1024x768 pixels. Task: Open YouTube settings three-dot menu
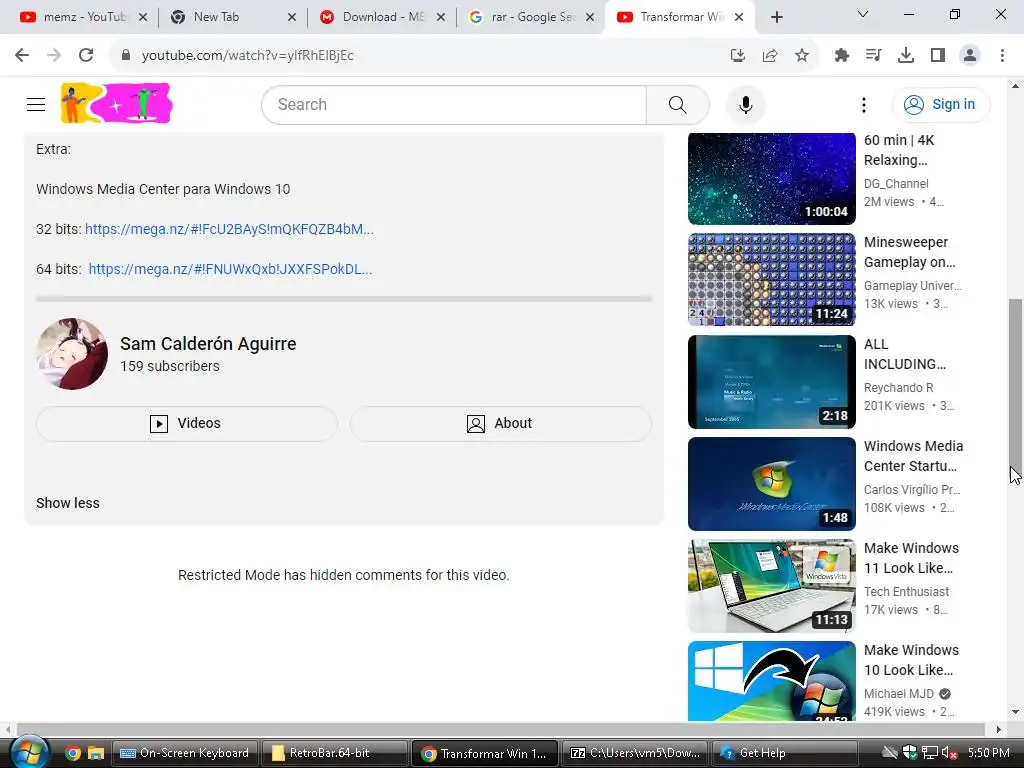[x=863, y=104]
